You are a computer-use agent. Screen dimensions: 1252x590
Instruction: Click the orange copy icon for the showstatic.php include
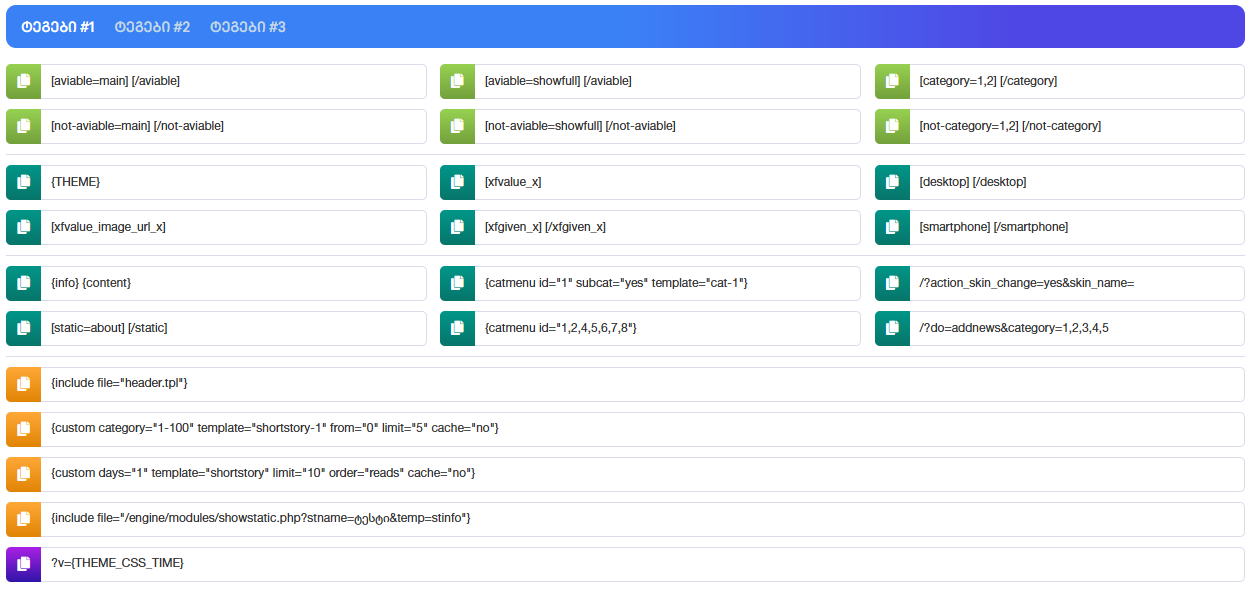click(x=24, y=519)
